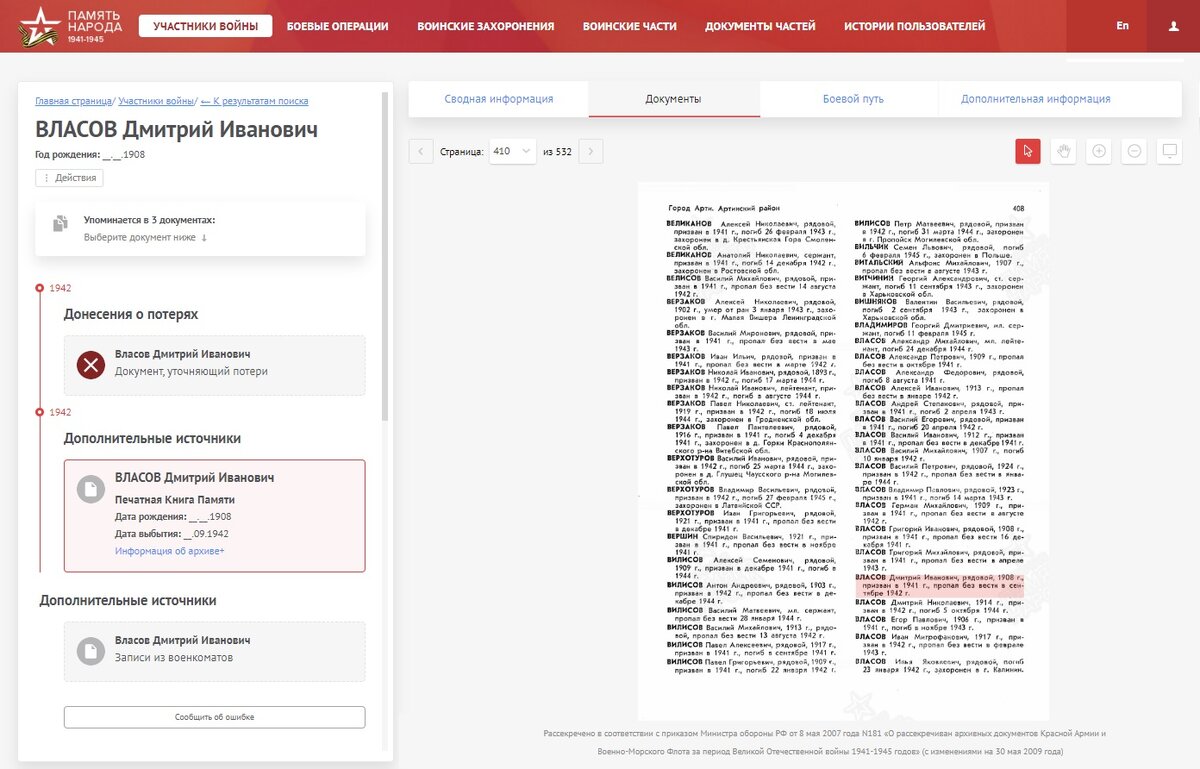Viewport: 1200px width, 769px height.
Task: Switch to Сводная информация tab
Action: [498, 99]
